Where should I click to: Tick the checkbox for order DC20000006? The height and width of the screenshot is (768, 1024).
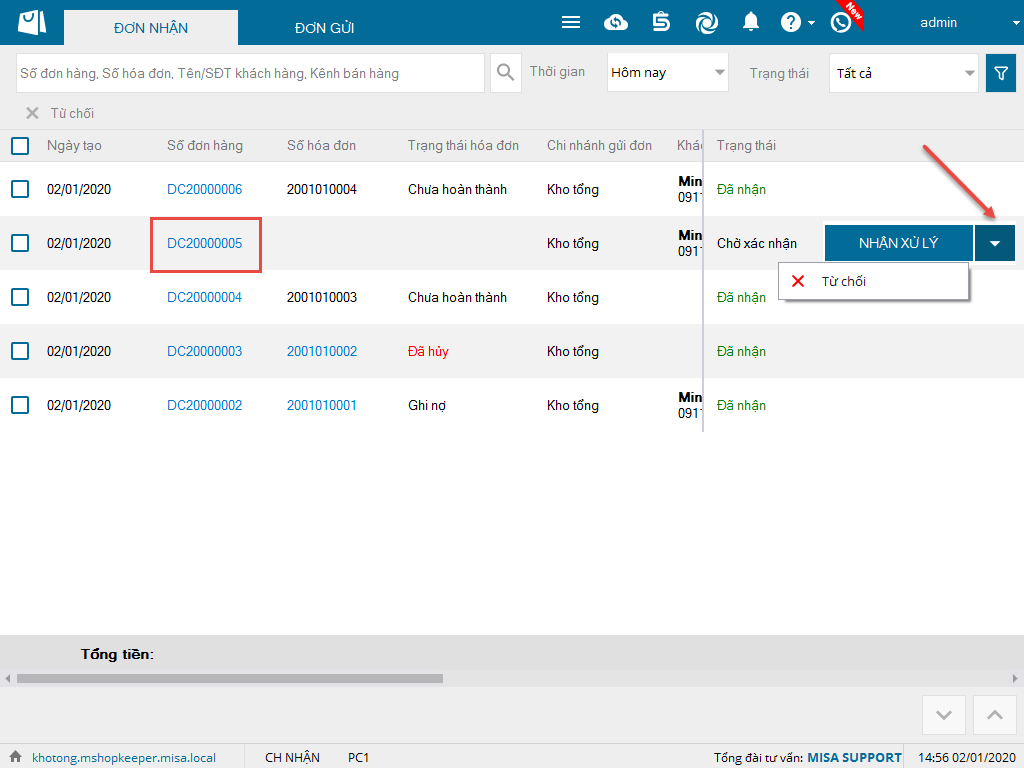click(x=20, y=189)
